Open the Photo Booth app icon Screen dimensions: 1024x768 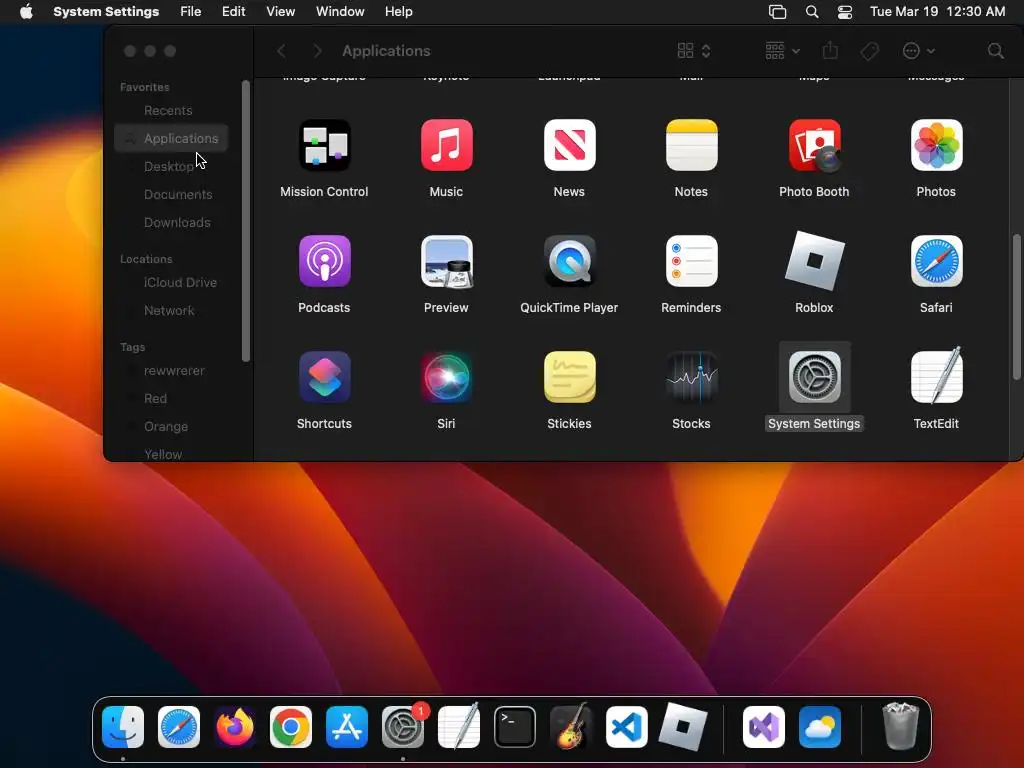pos(814,145)
